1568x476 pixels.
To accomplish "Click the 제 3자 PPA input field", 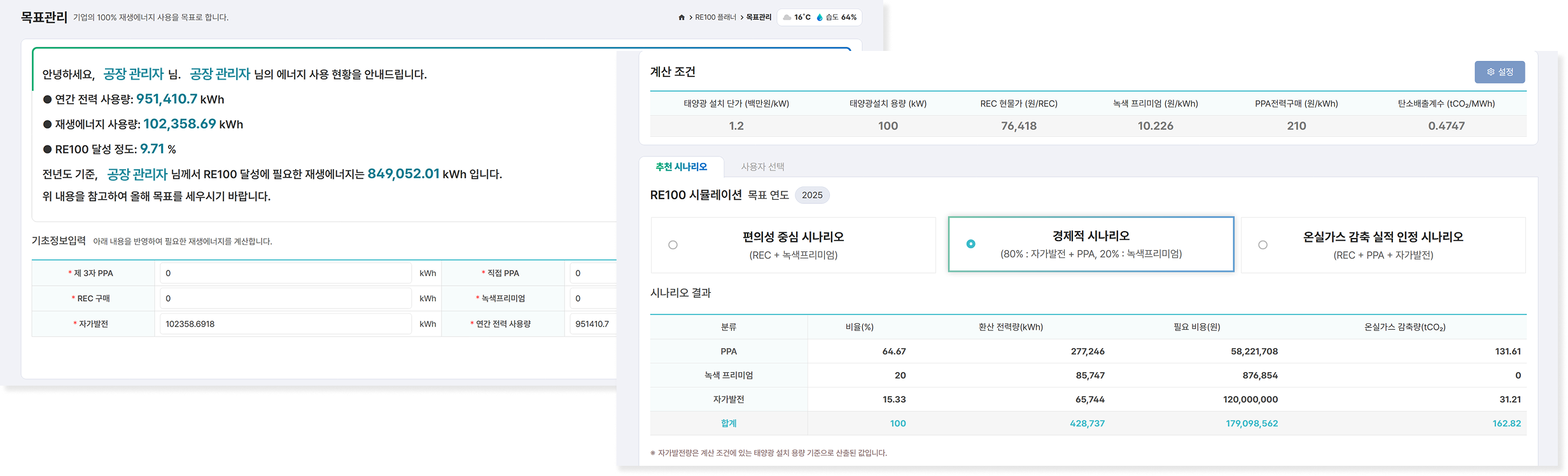I will click(285, 273).
